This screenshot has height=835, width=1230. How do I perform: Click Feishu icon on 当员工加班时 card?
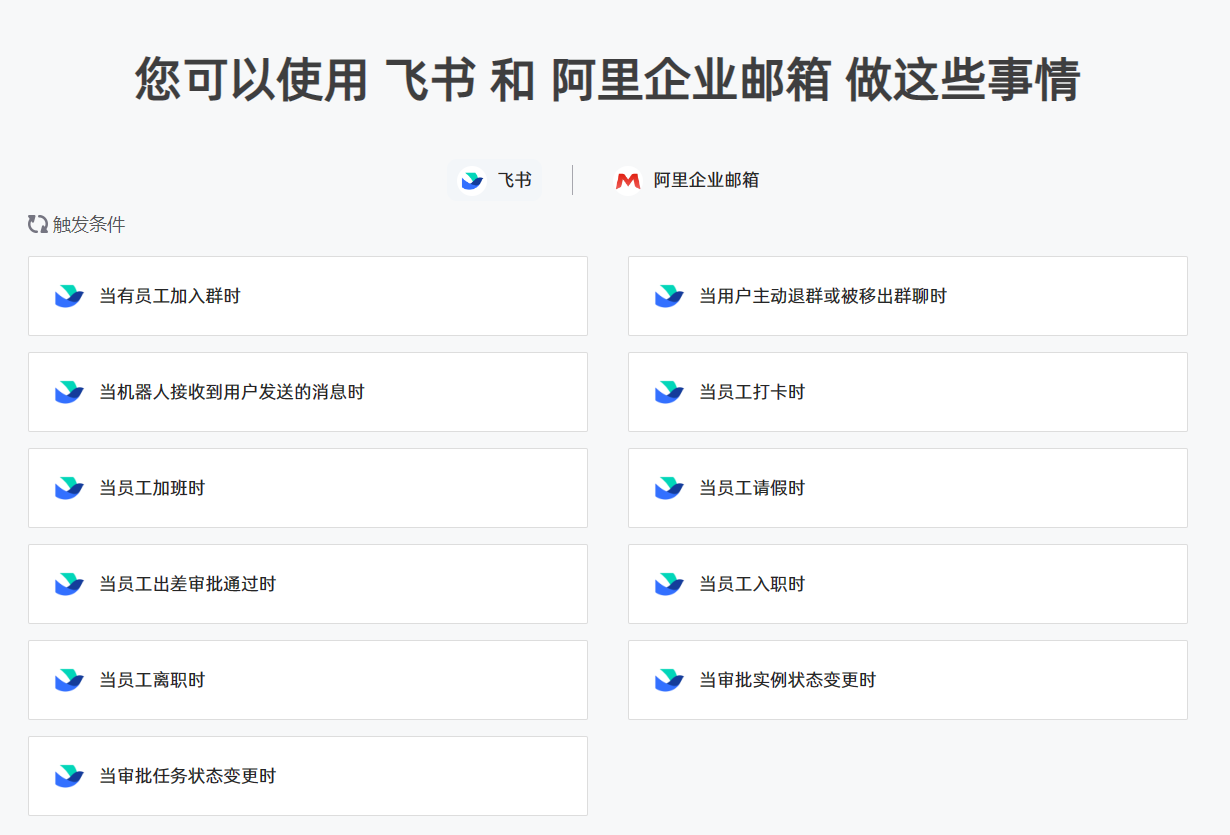69,488
